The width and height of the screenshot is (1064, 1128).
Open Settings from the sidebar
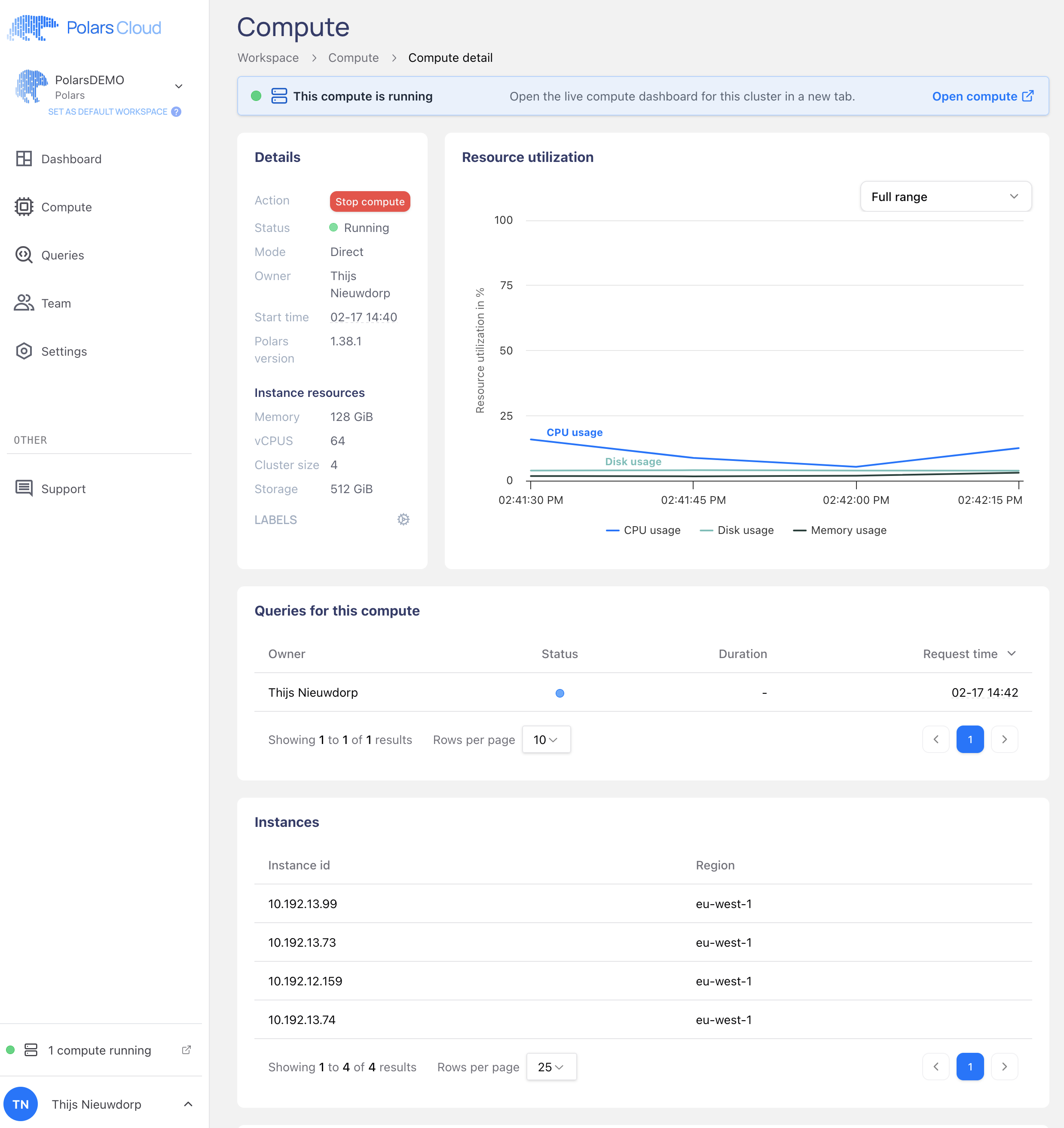click(x=64, y=351)
